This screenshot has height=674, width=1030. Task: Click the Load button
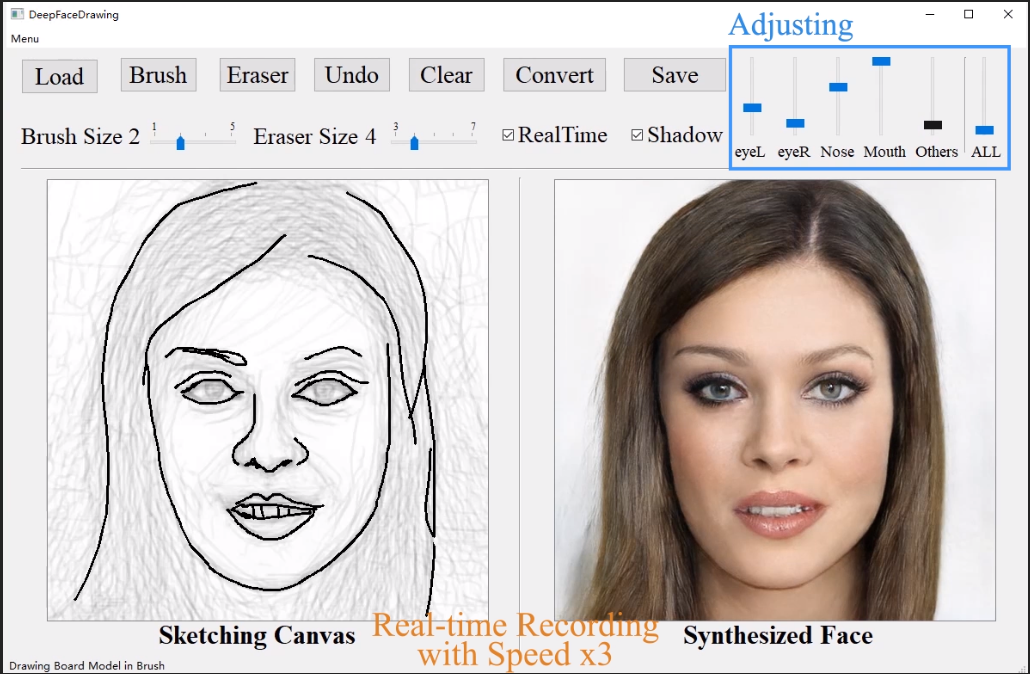[59, 76]
